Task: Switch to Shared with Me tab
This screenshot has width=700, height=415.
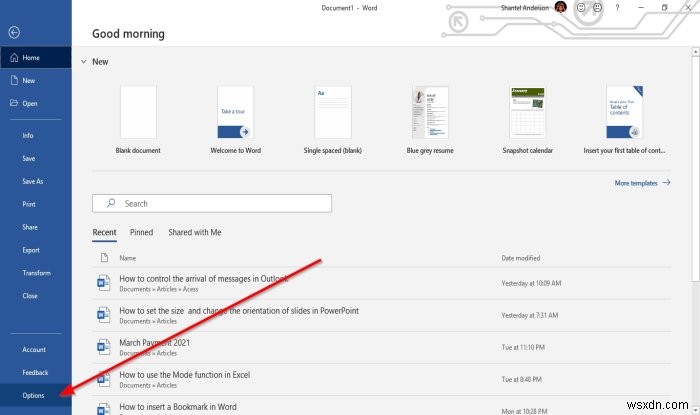Action: click(x=195, y=232)
